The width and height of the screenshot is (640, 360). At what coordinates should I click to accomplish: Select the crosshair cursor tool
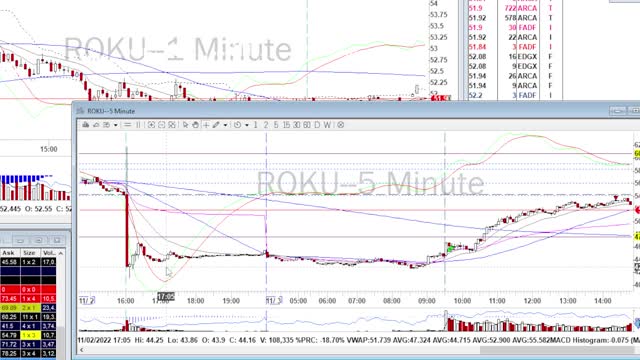pos(206,125)
